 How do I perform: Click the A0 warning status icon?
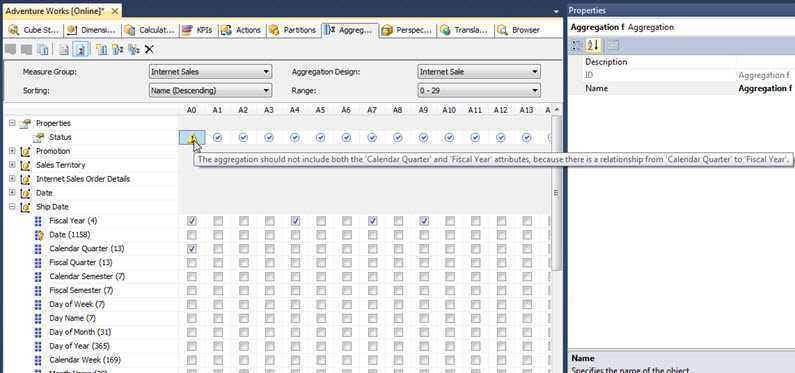tap(192, 137)
